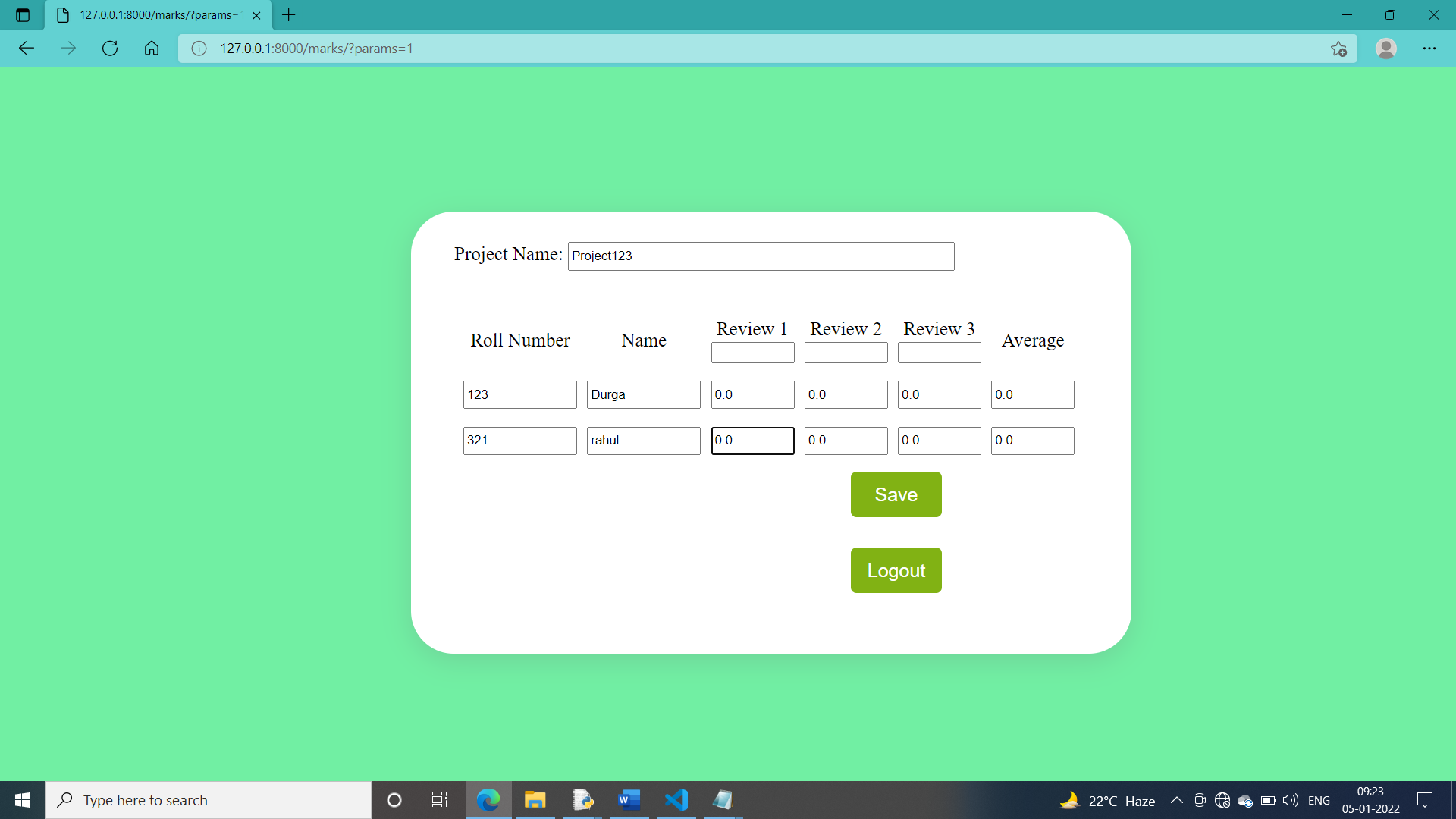
Task: Click inside the Project Name field
Action: [x=761, y=256]
